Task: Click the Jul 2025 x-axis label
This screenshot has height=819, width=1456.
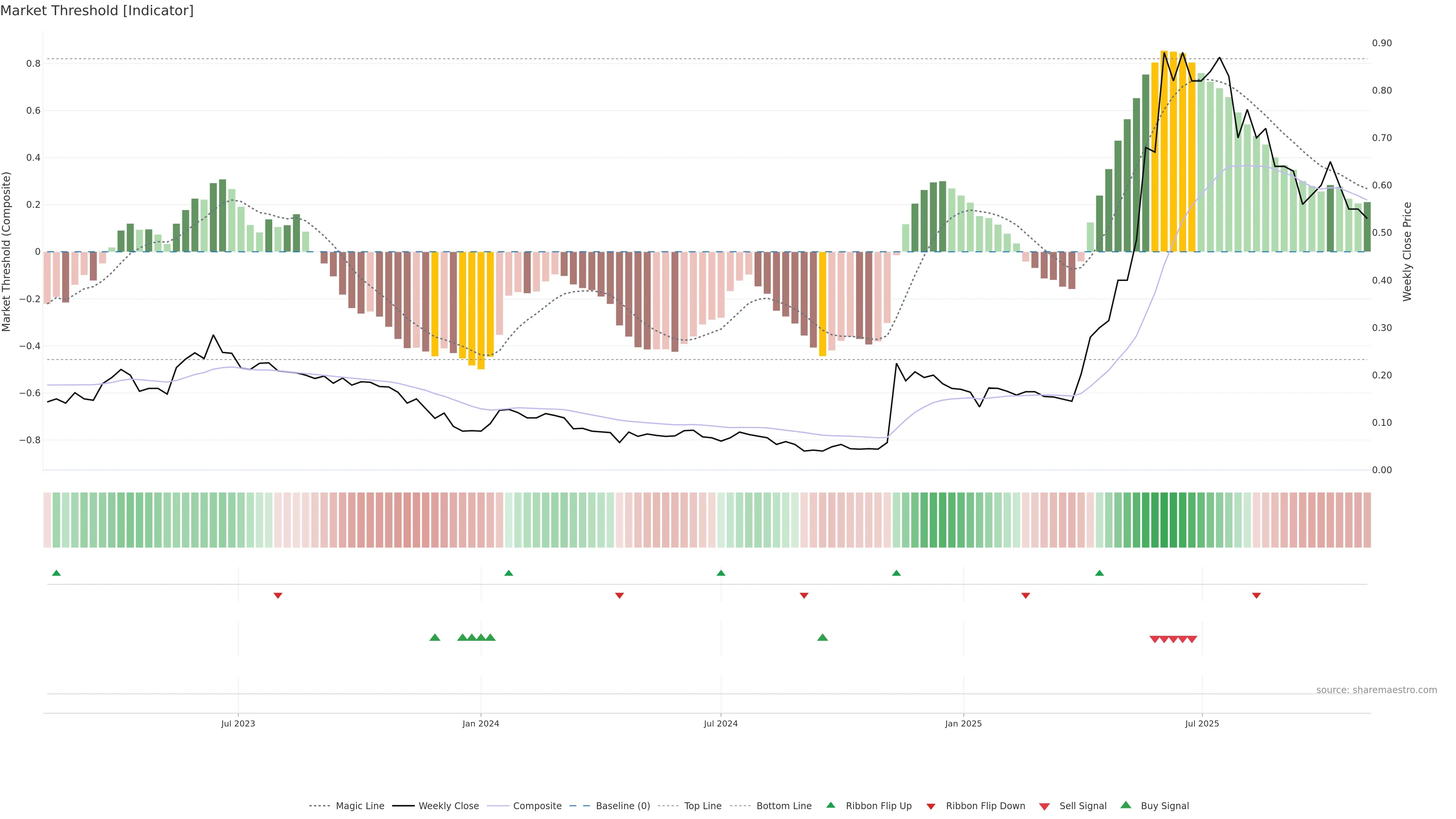Action: [1202, 723]
